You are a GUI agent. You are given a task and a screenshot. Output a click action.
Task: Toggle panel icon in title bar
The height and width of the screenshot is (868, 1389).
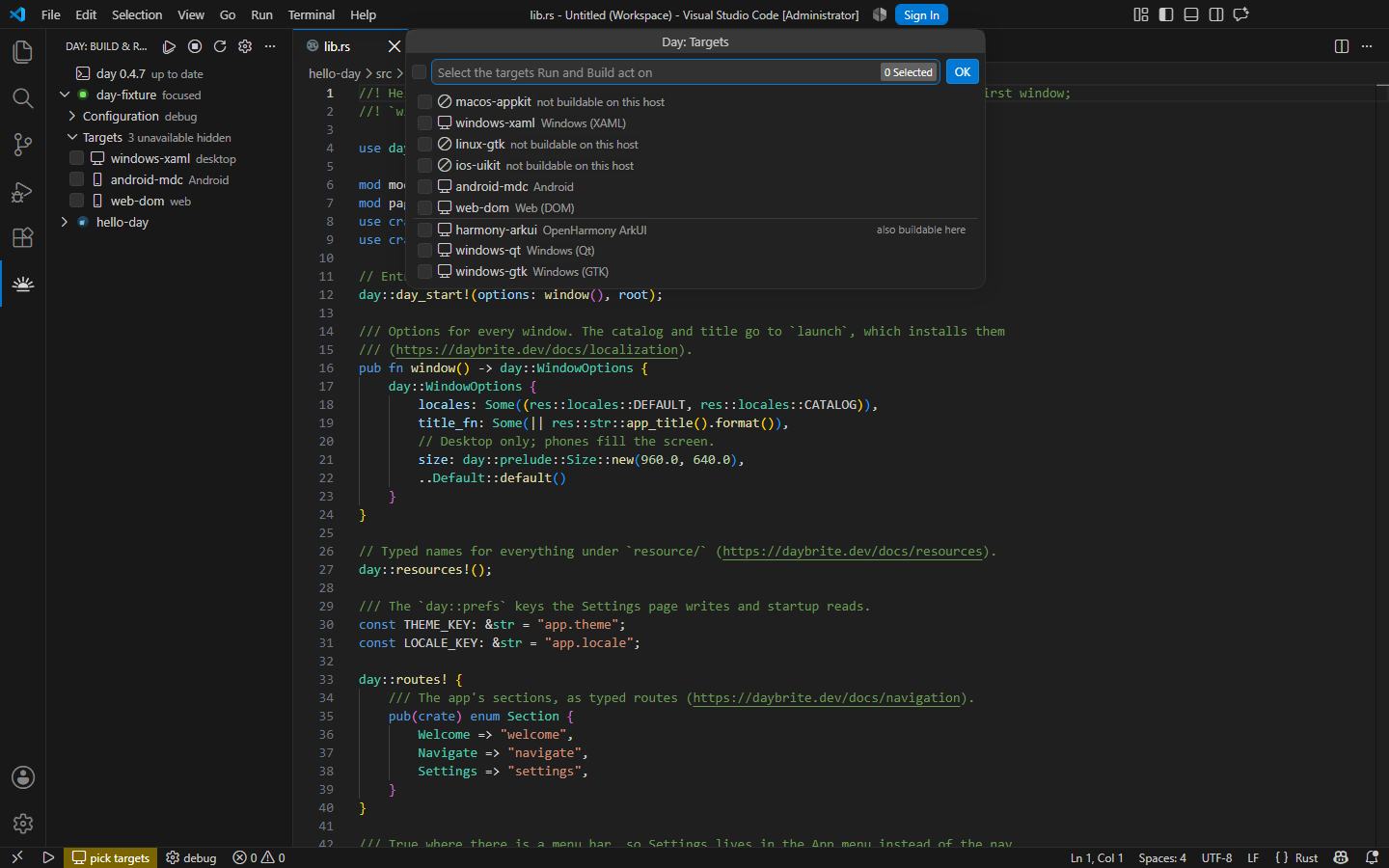1191,14
